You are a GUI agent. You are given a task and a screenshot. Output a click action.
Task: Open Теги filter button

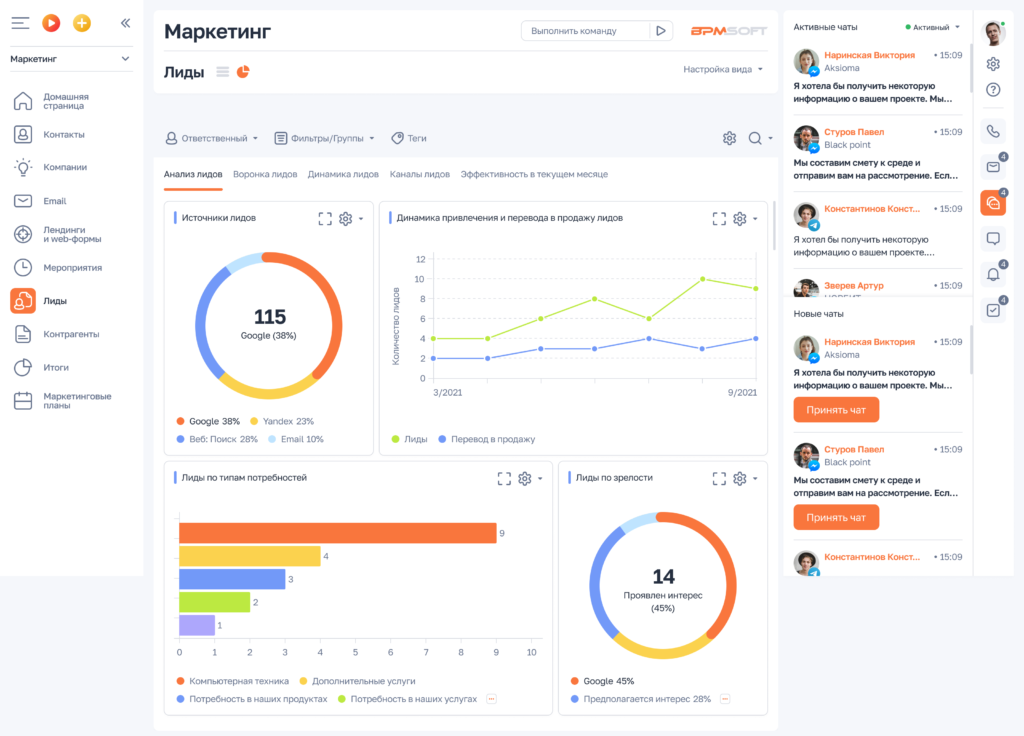point(409,138)
